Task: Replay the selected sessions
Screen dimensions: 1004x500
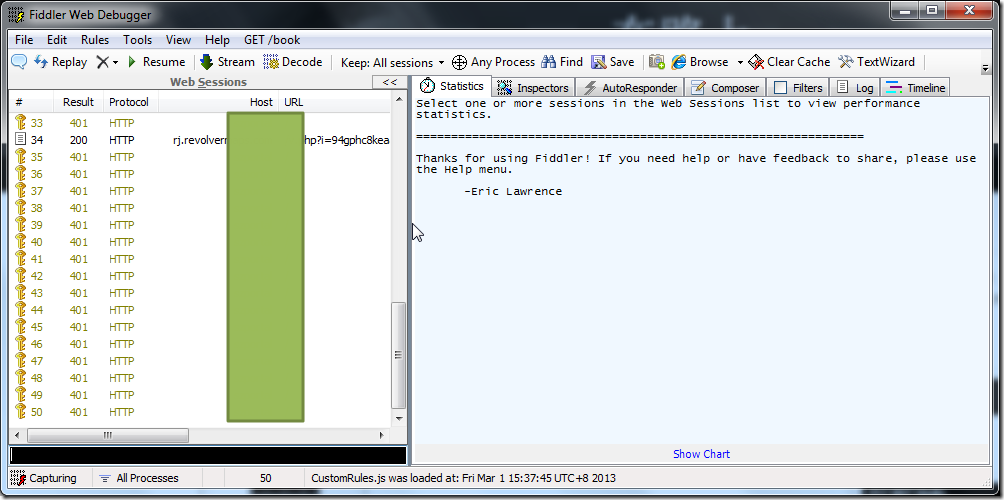Action: [61, 62]
